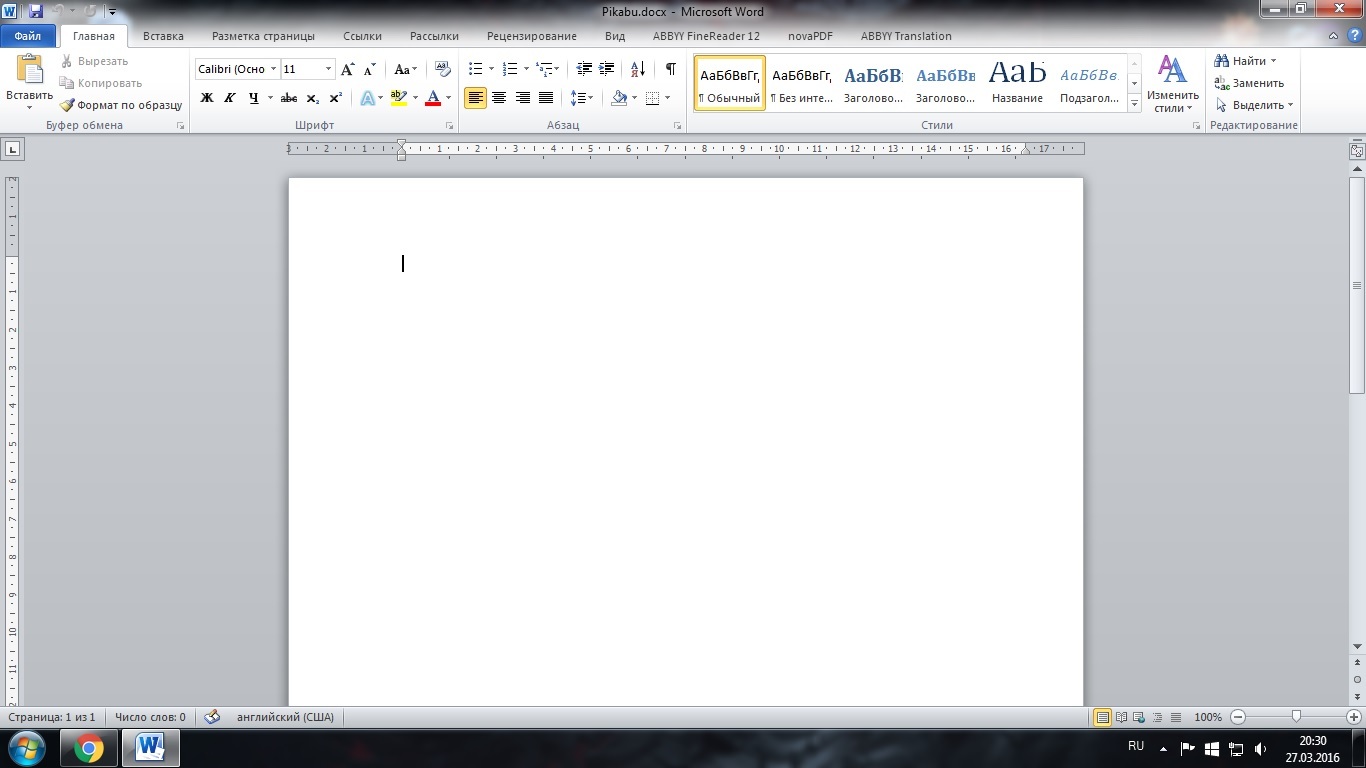Image resolution: width=1366 pixels, height=768 pixels.
Task: Click the Sort A-Z icon
Action: coord(638,69)
